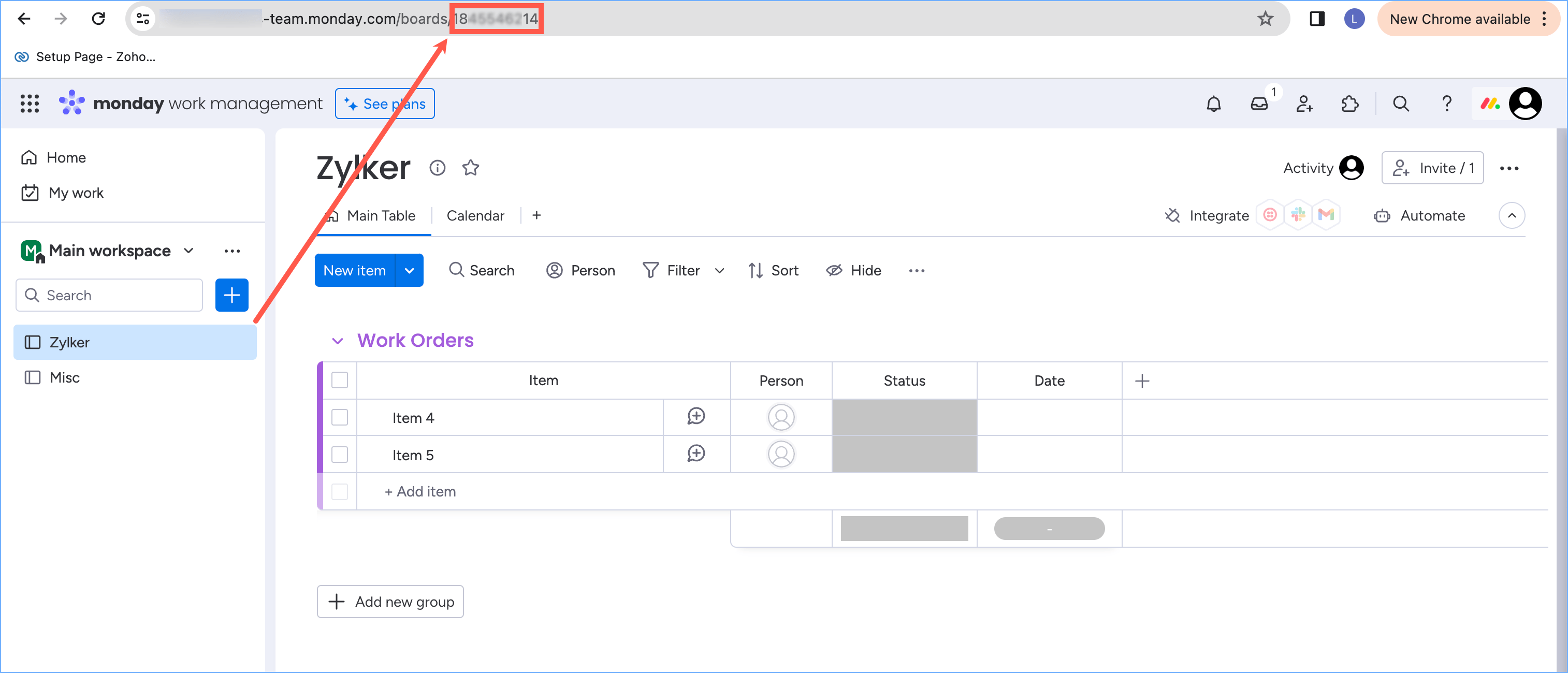Image resolution: width=1568 pixels, height=673 pixels.
Task: Collapse the Work Orders group
Action: (337, 341)
